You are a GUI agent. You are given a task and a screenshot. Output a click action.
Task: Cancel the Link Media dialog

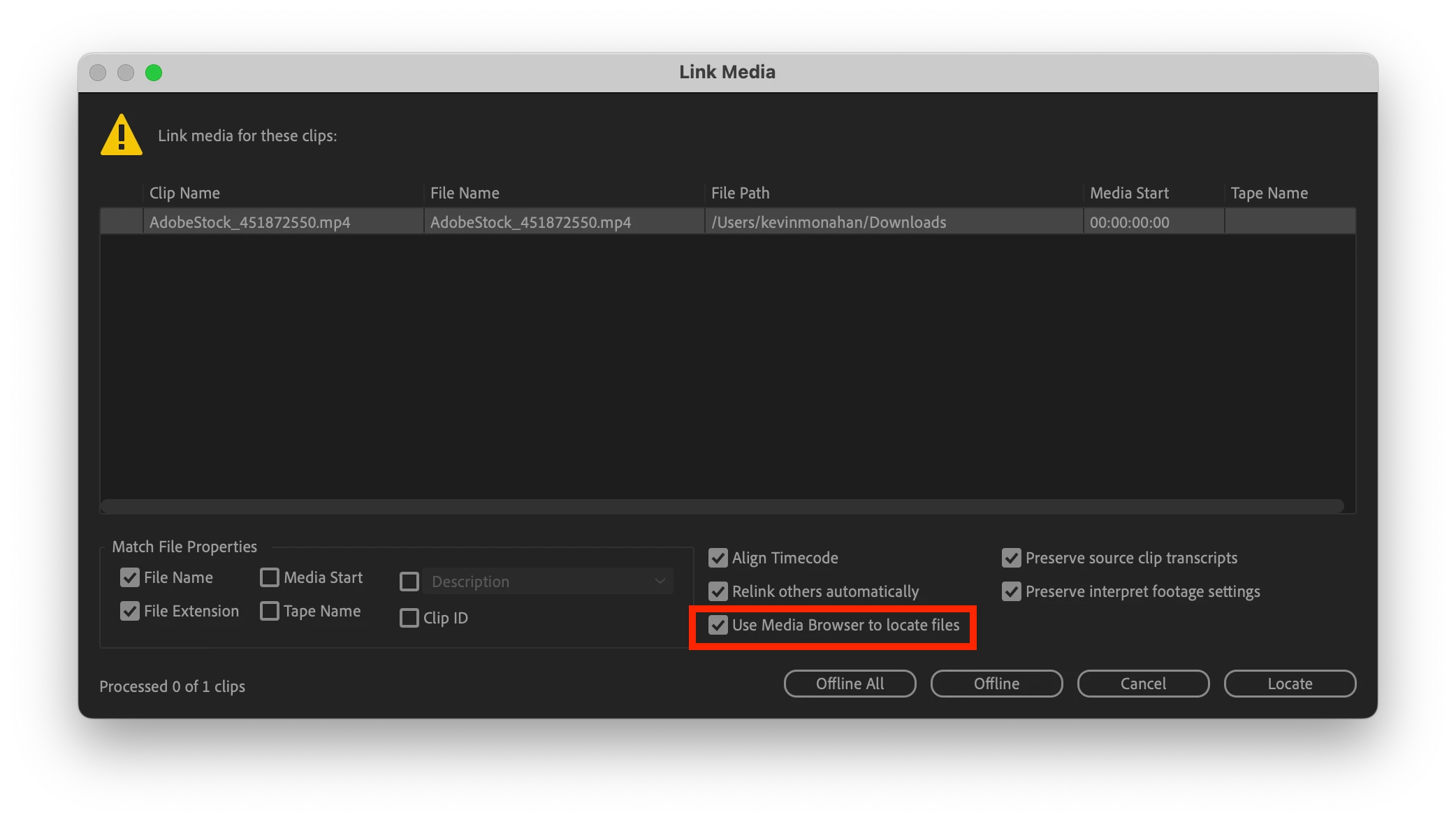pyautogui.click(x=1143, y=684)
